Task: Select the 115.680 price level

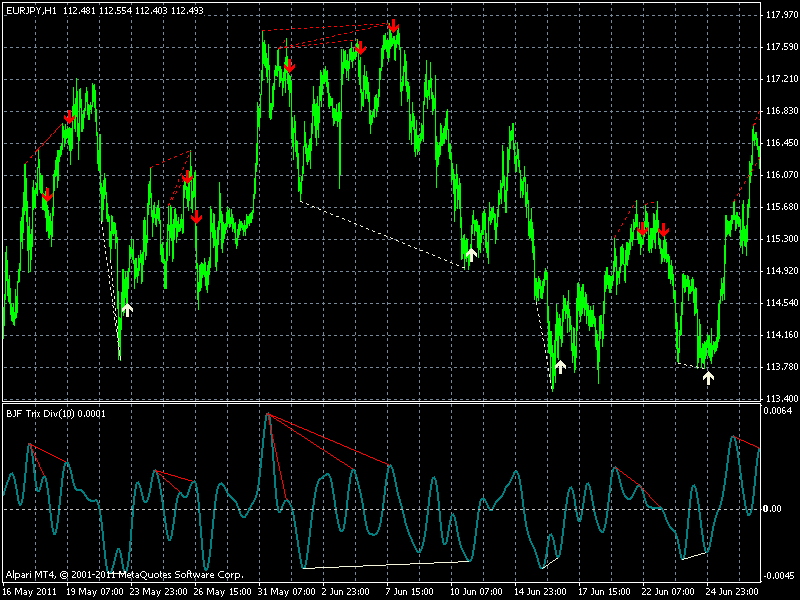Action: pos(781,207)
